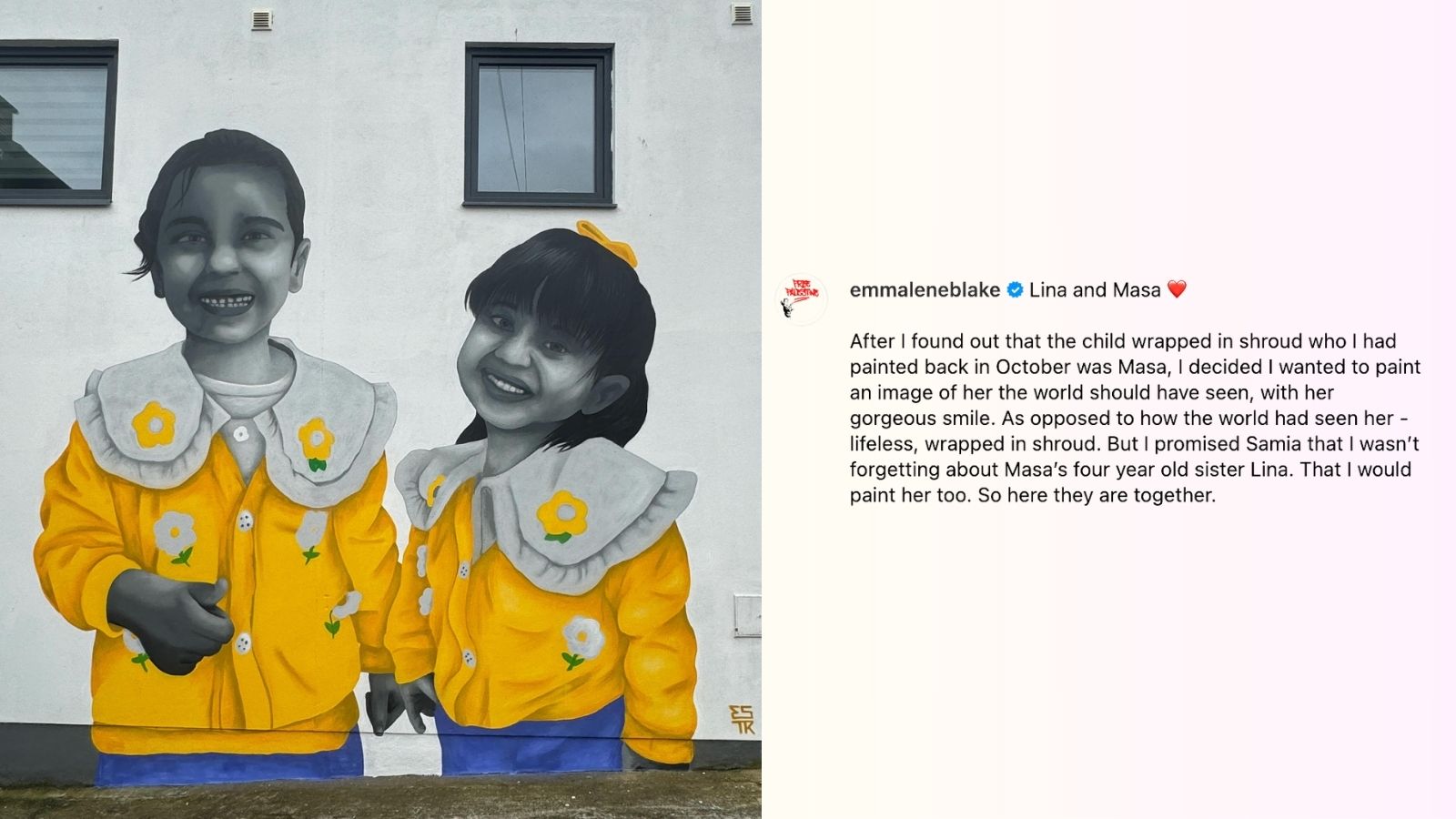Click the air vent above the left girl's head

pos(261,19)
